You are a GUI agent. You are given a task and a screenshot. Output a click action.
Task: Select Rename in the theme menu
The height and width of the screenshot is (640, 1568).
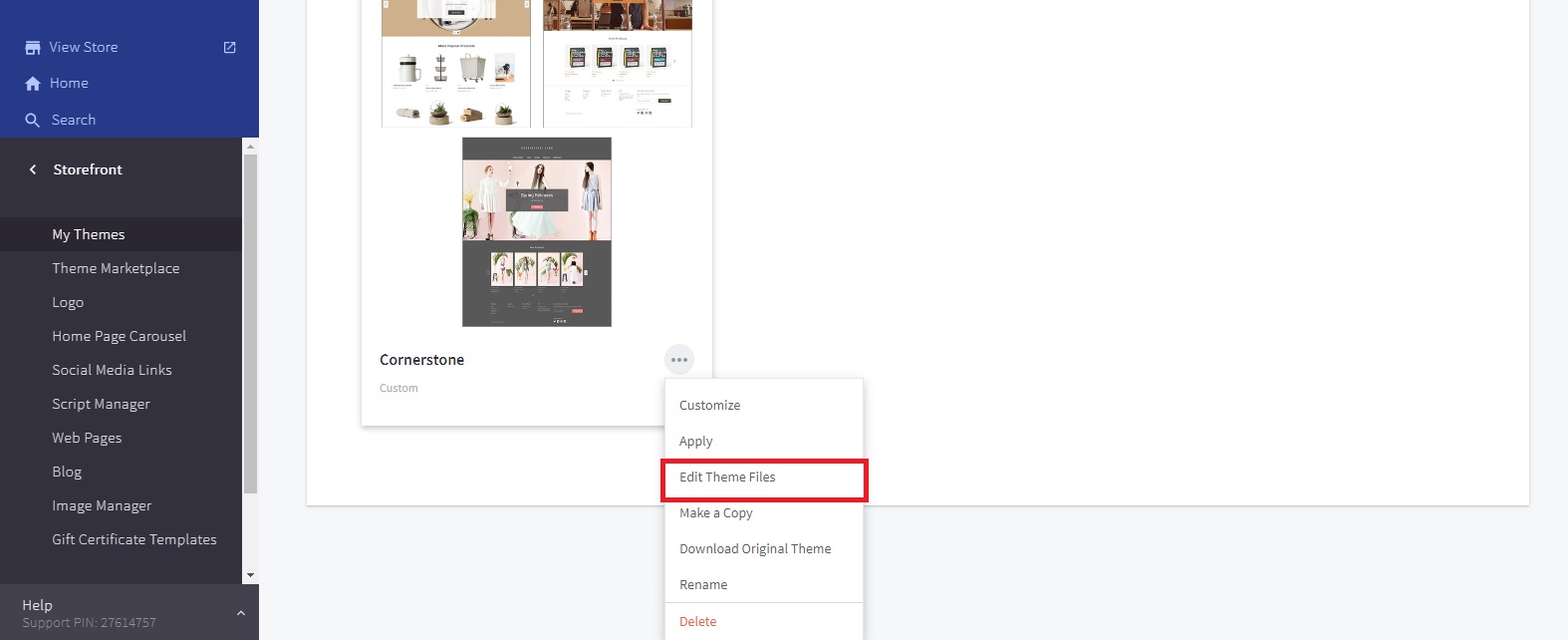point(702,585)
